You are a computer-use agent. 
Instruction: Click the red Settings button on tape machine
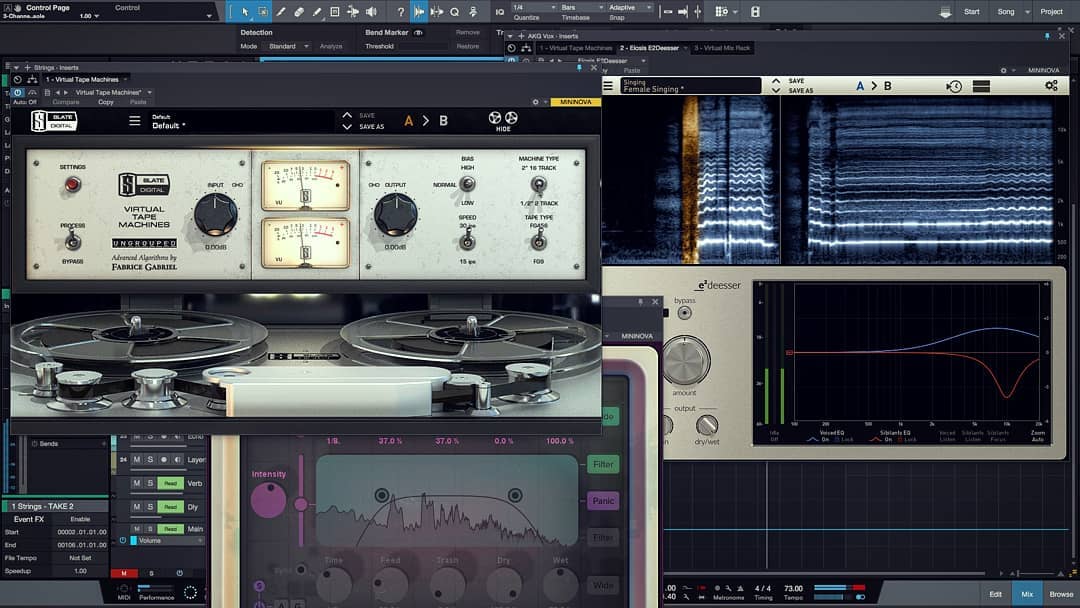click(72, 185)
